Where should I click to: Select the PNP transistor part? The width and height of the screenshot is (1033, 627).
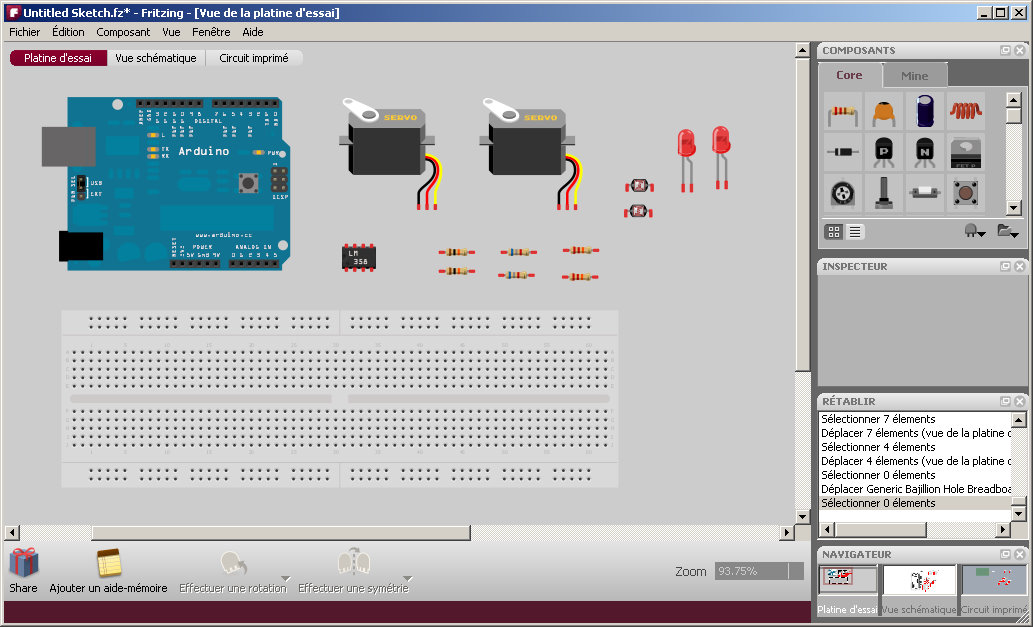[x=883, y=152]
